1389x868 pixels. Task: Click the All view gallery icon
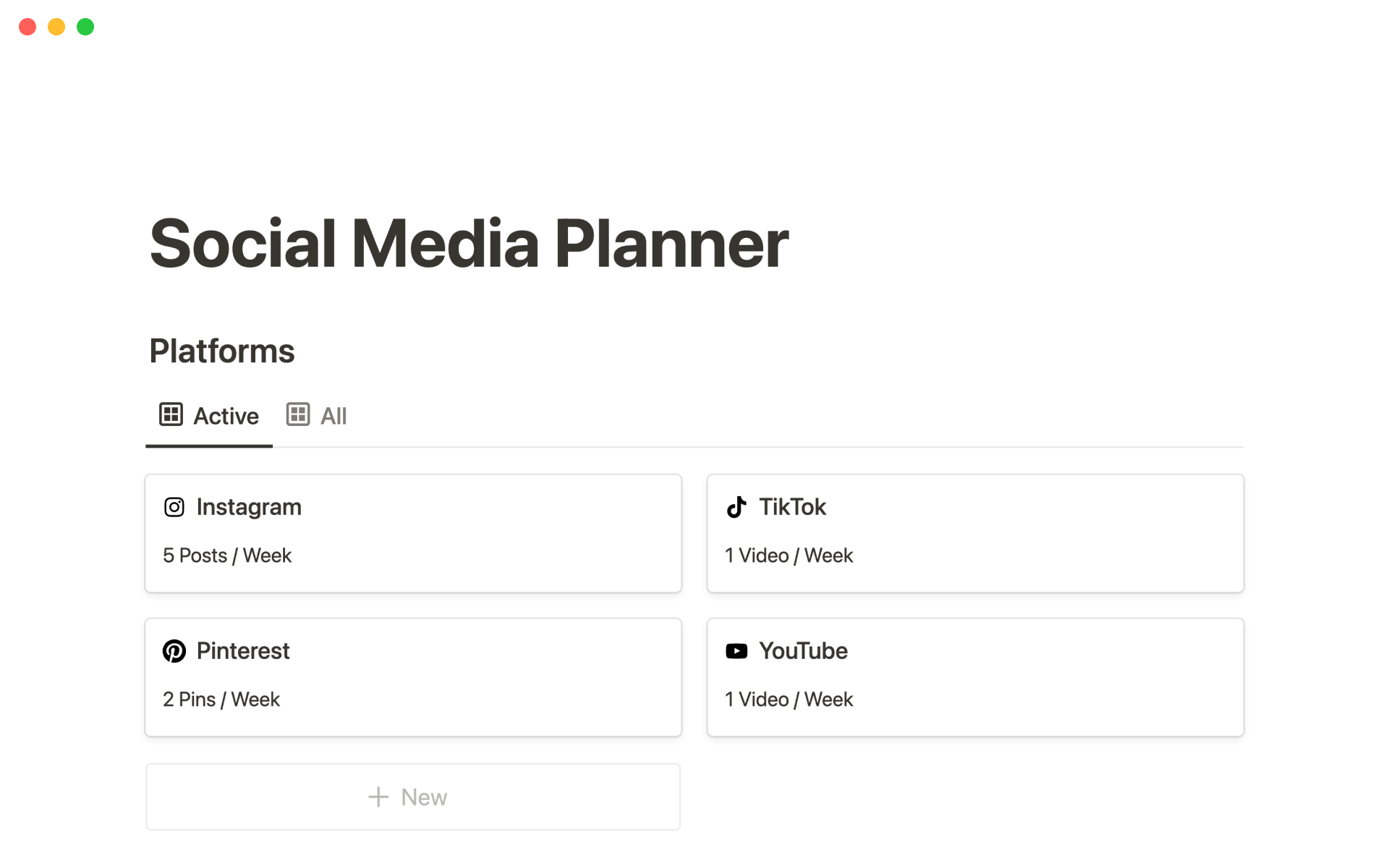coord(297,415)
